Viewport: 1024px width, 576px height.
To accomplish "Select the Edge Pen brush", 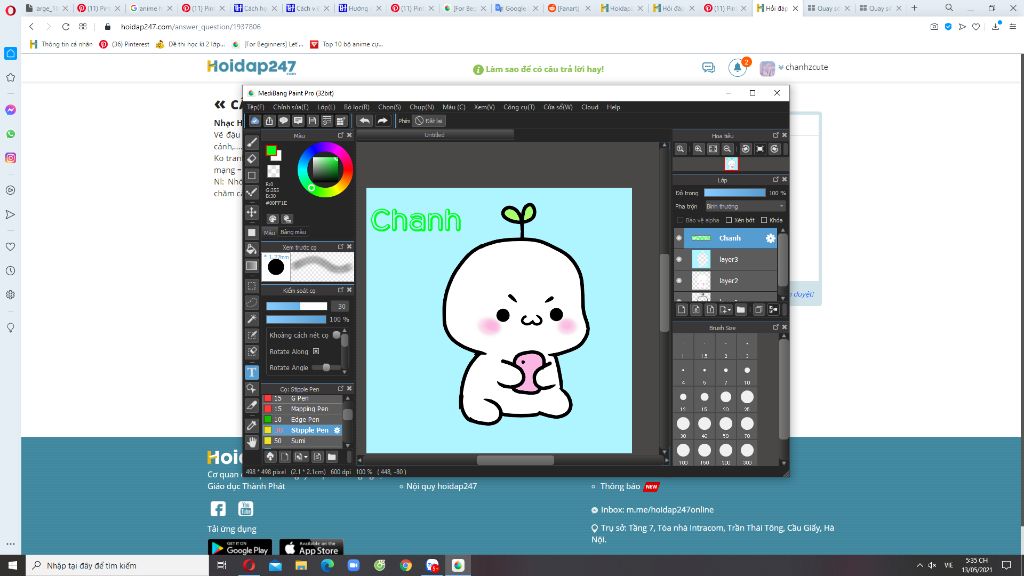I will click(x=304, y=419).
